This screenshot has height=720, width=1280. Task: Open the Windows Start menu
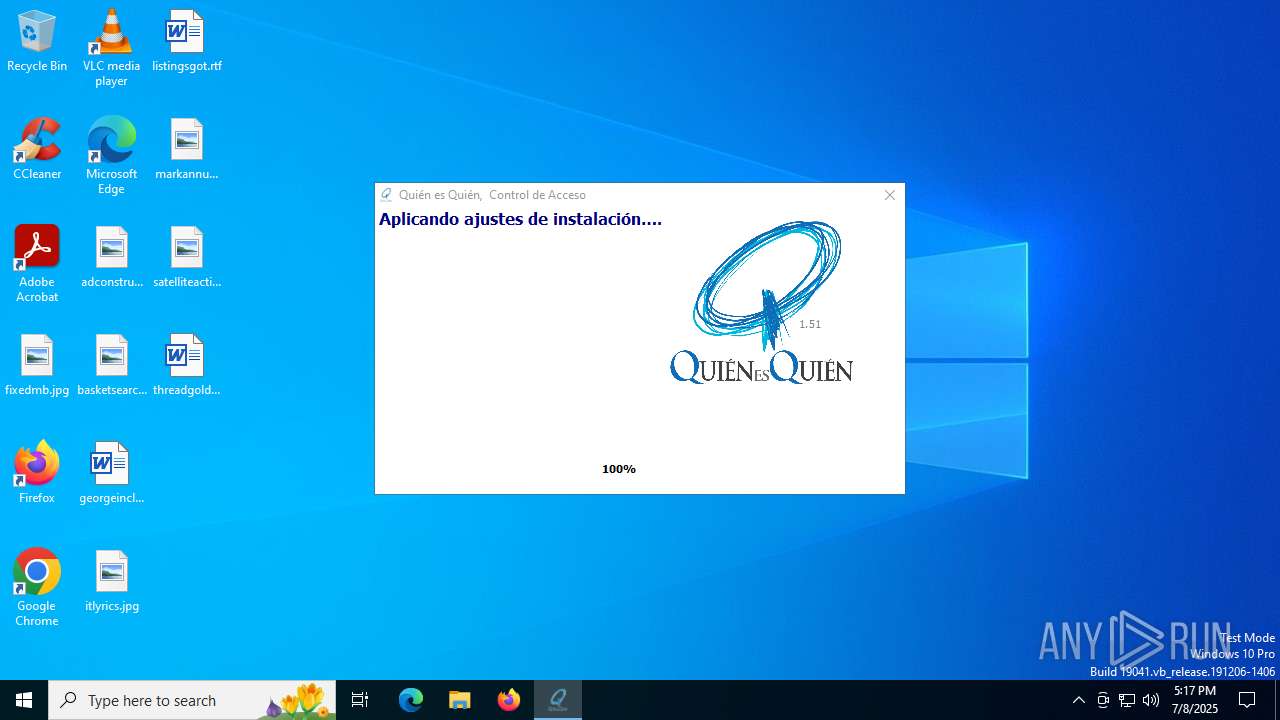[x=24, y=700]
